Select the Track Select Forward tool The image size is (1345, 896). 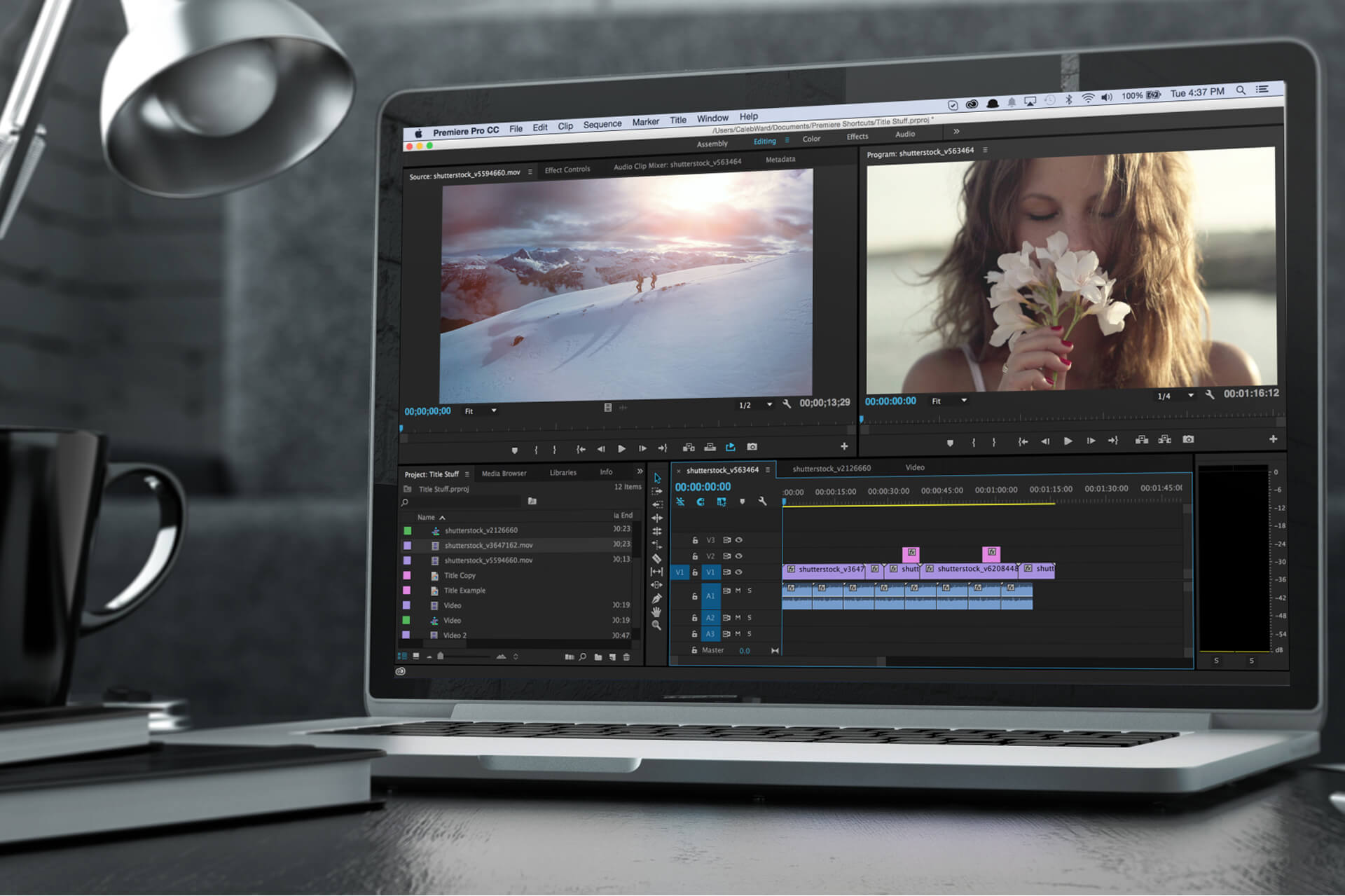pos(657,491)
